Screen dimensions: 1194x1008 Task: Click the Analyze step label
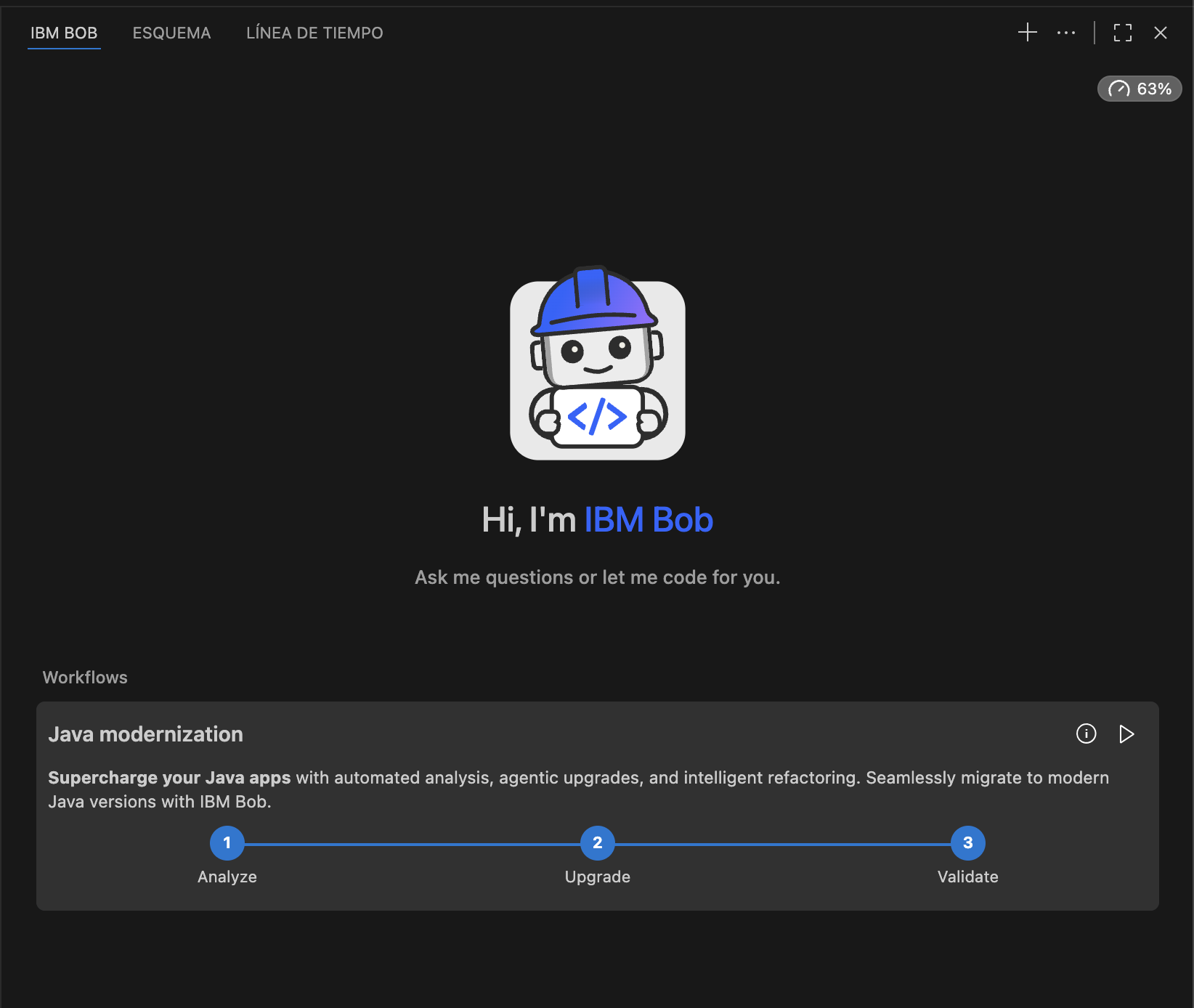227,877
